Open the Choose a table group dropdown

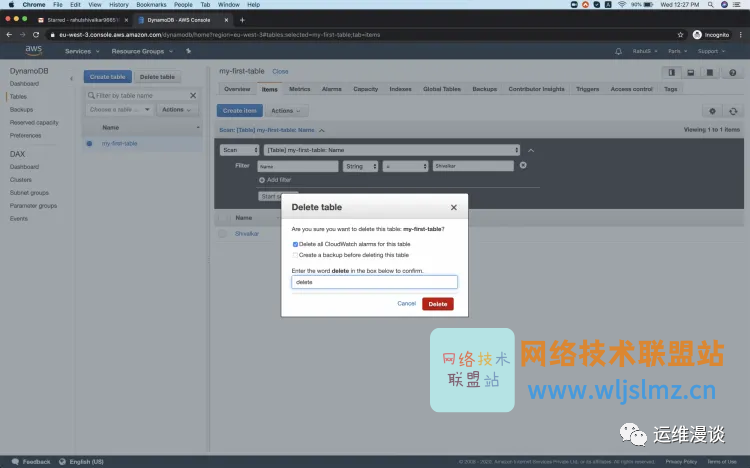tap(119, 110)
